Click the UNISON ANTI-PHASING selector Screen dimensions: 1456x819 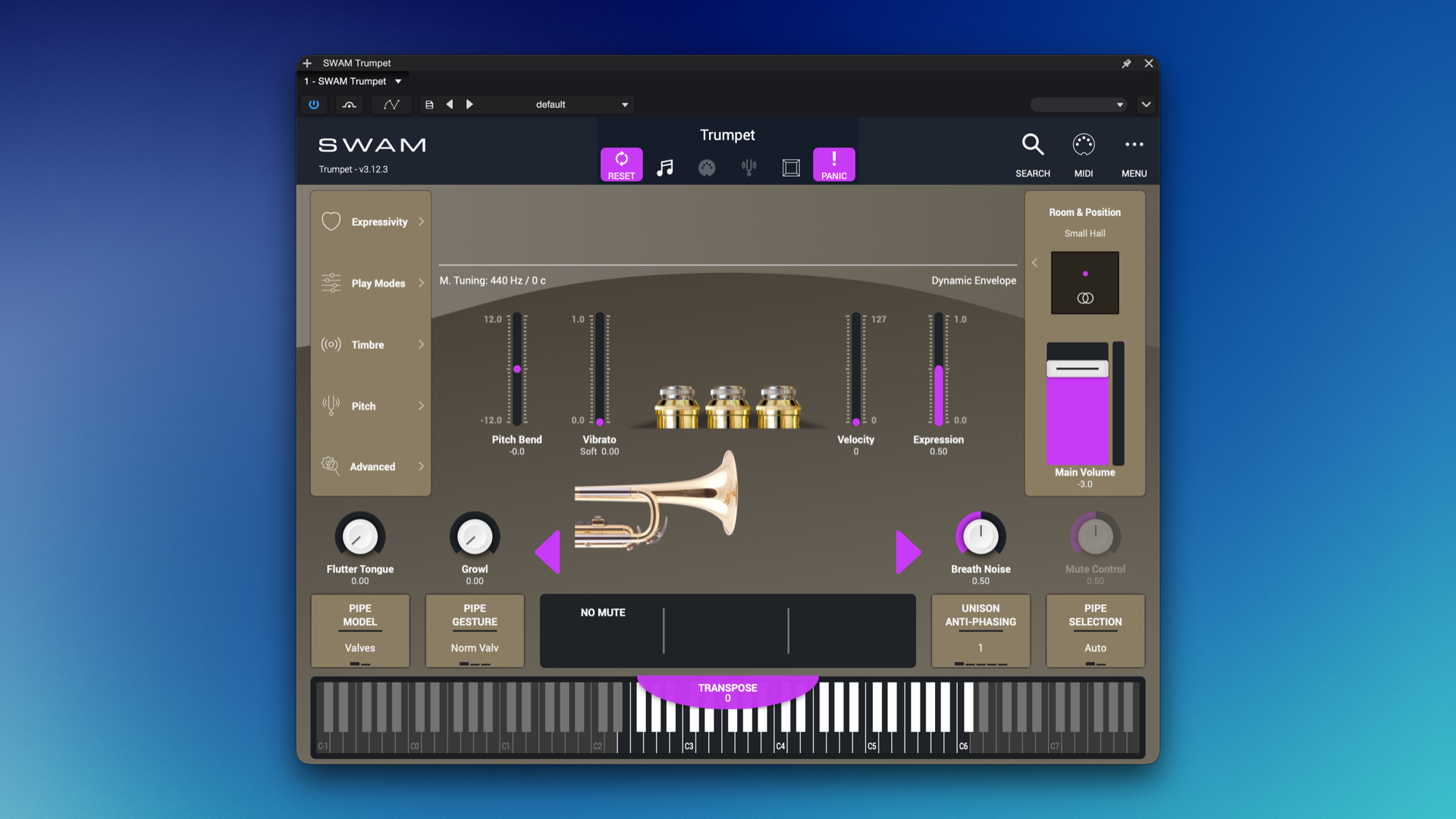(x=981, y=631)
